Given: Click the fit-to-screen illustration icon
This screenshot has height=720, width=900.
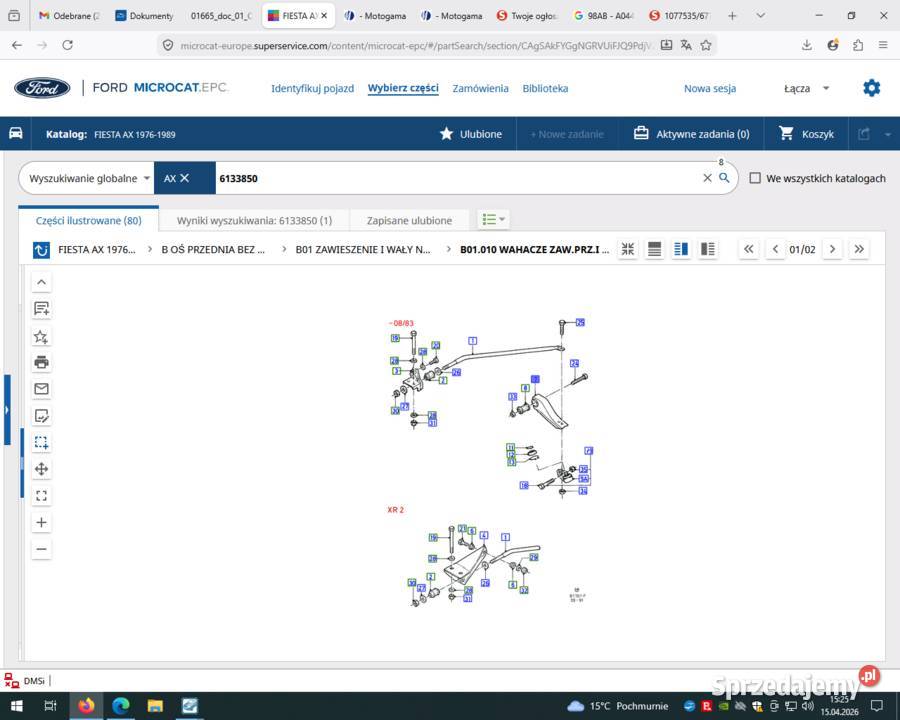Looking at the screenshot, I should (x=41, y=495).
